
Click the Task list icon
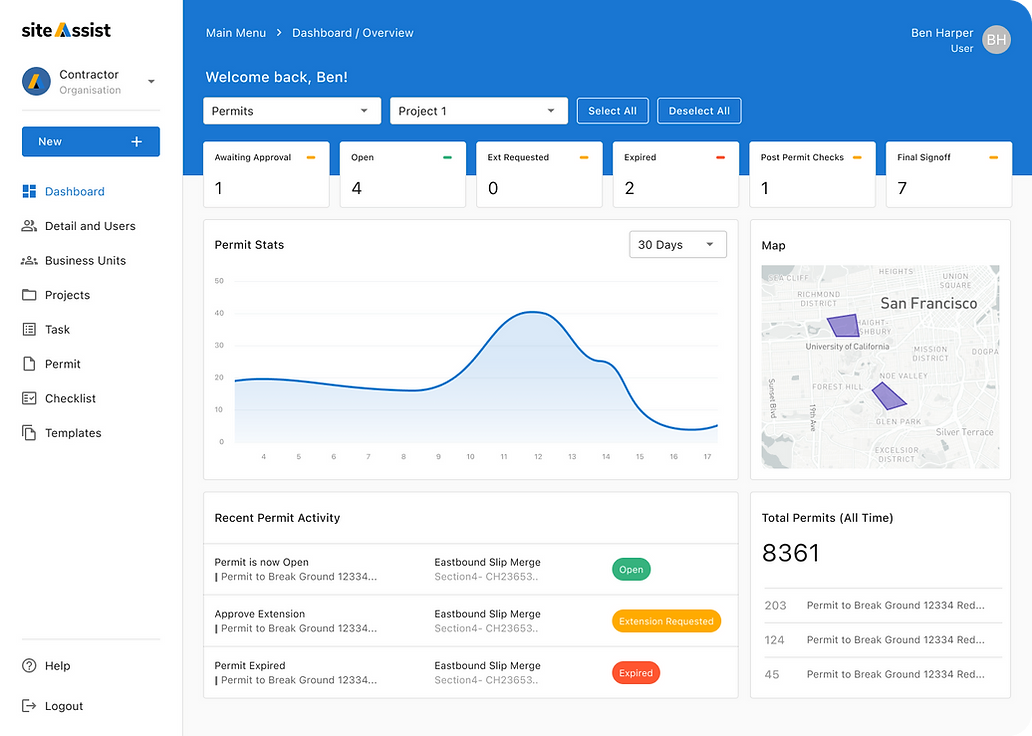(29, 330)
